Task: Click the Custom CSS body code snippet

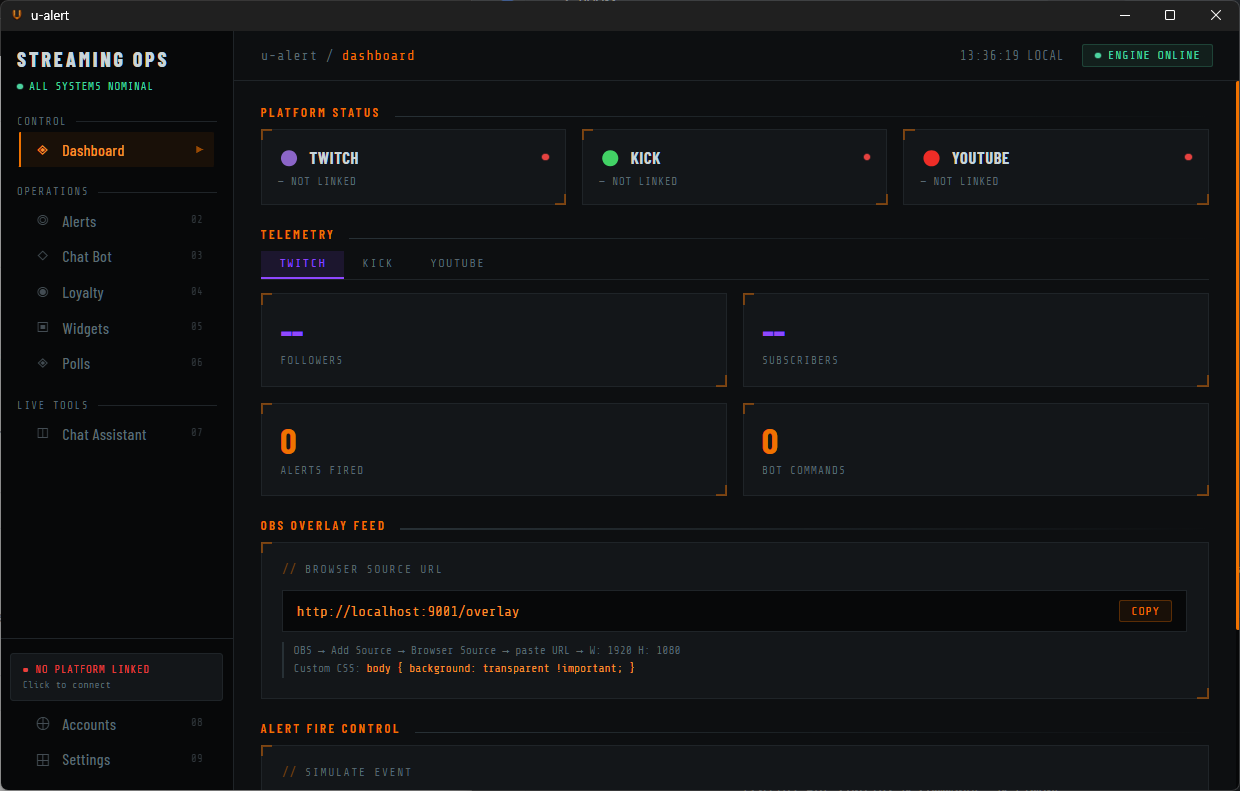Action: (500, 667)
